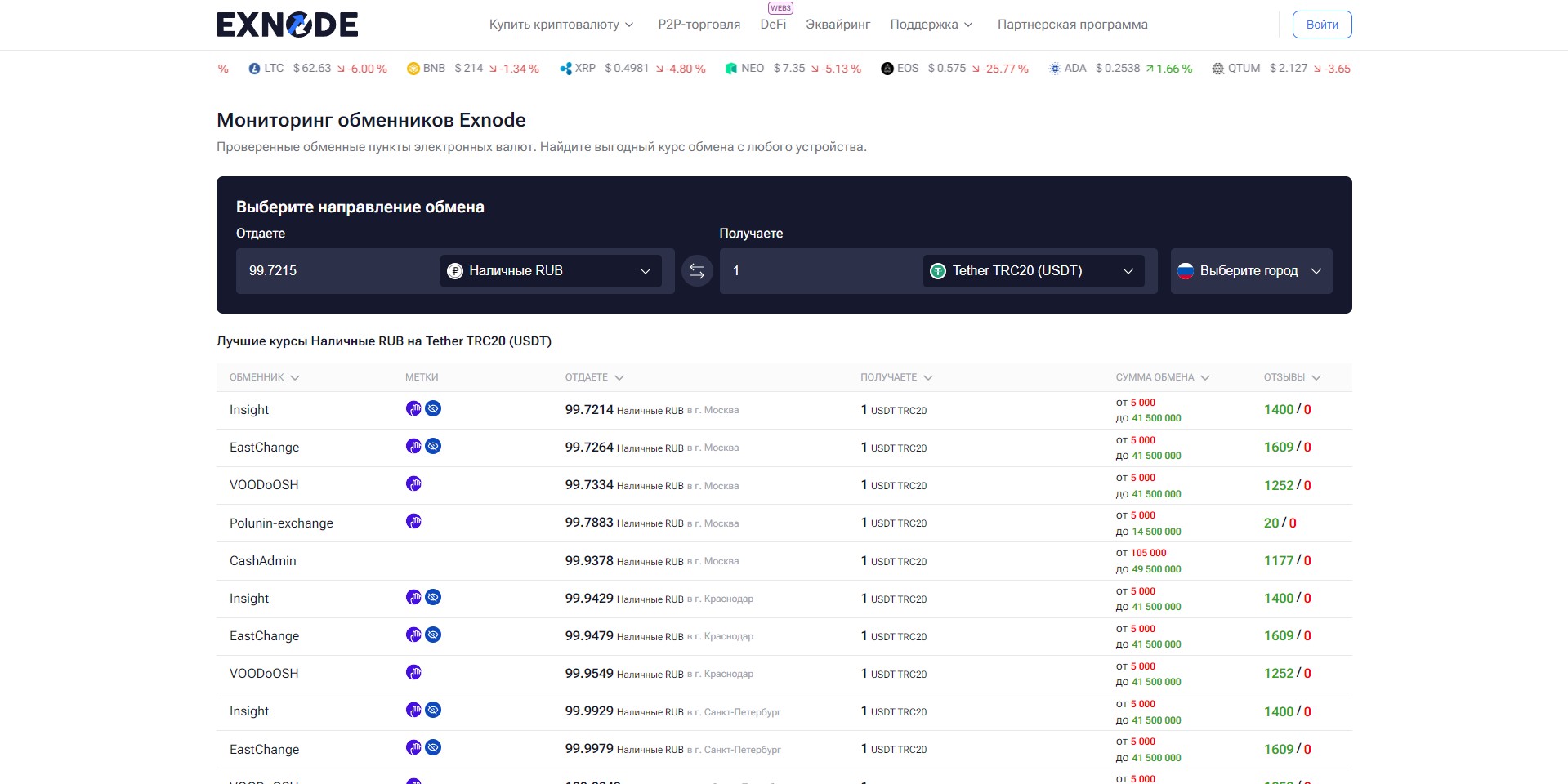The image size is (1568, 784).
Task: Click the NEO coin icon in ticker
Action: pyautogui.click(x=731, y=69)
